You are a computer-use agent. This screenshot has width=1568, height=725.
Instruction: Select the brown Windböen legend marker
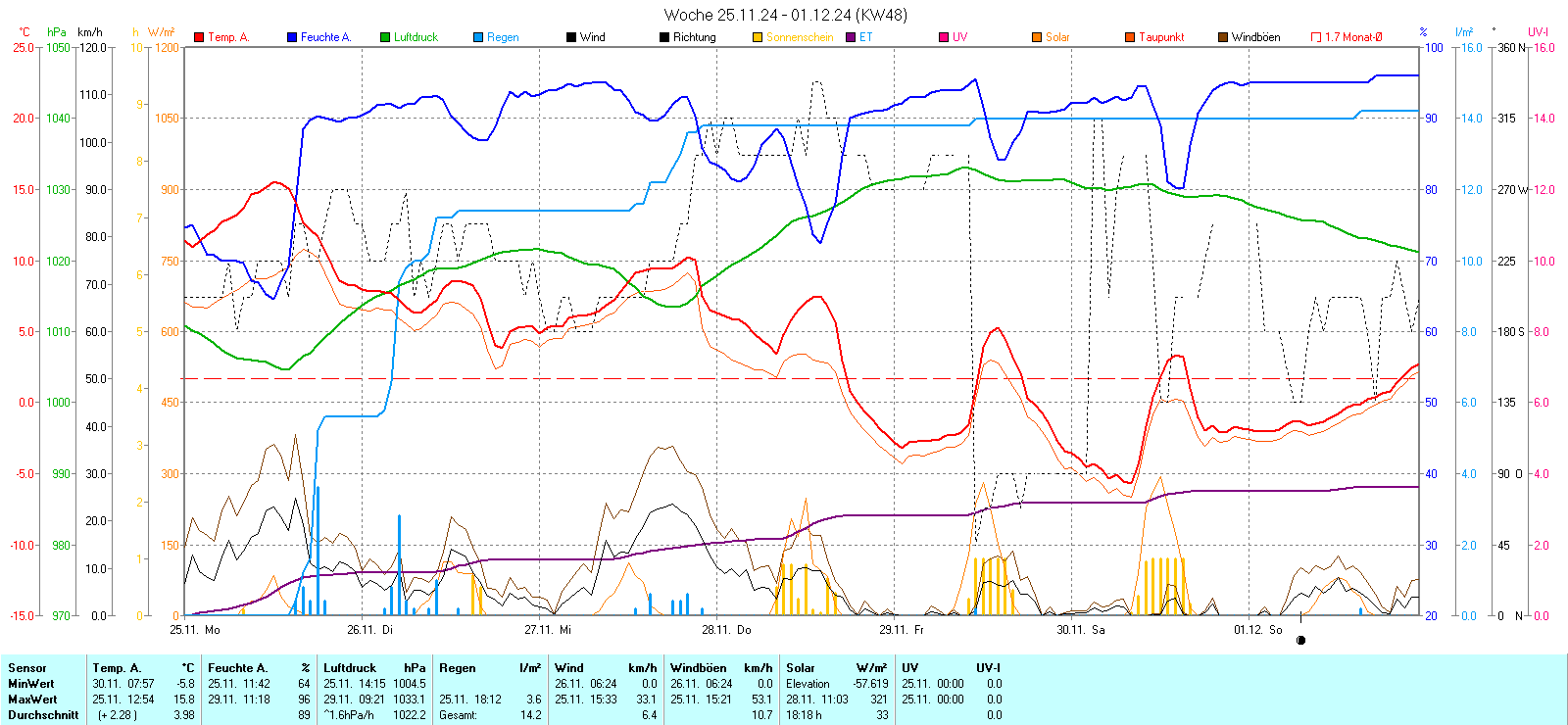(1223, 37)
